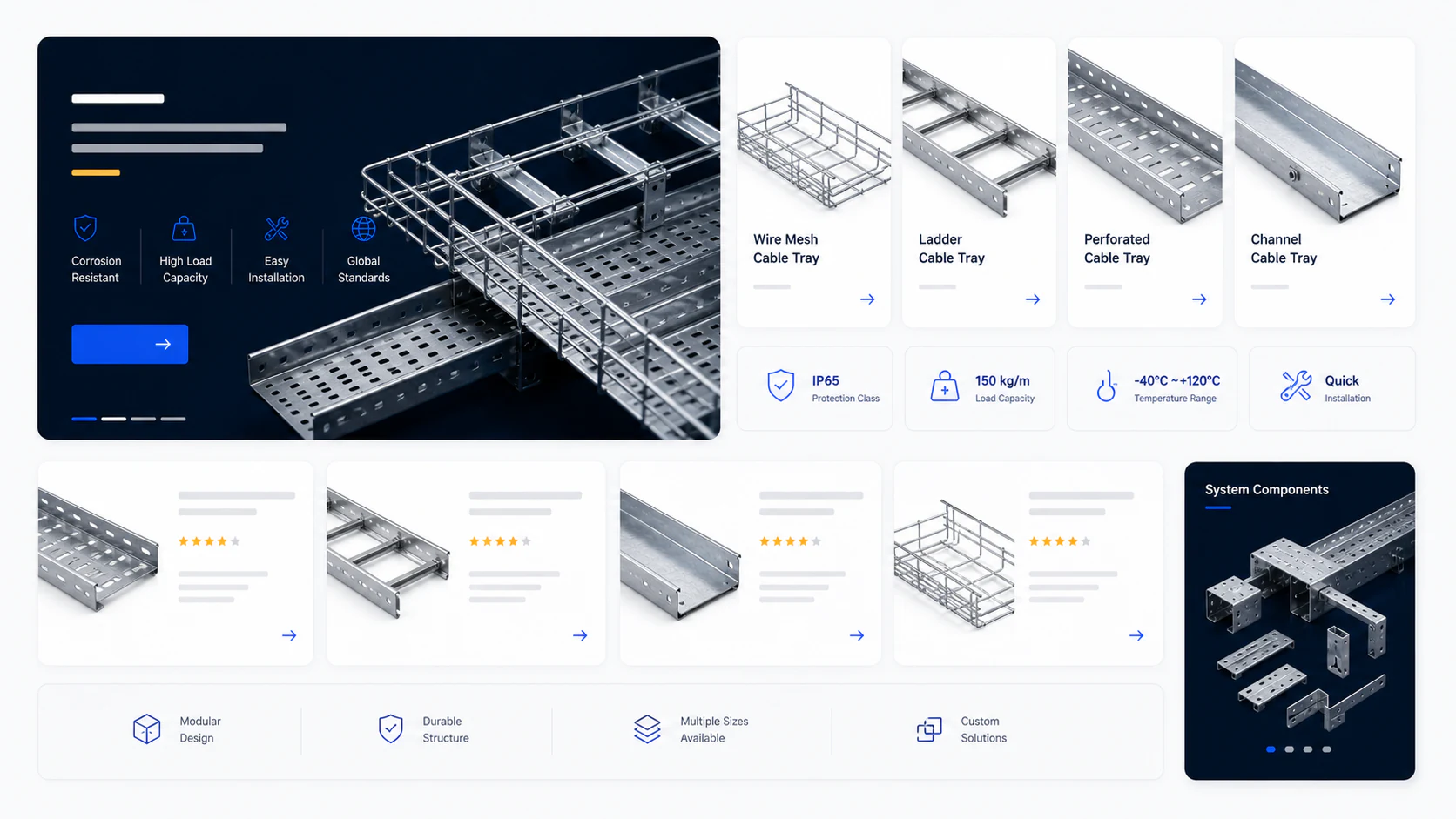1456x819 pixels.
Task: Click the 150 kg/m Load Capacity card
Action: click(980, 388)
